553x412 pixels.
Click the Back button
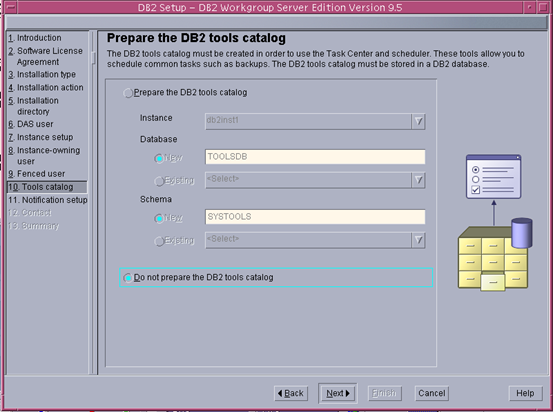[x=291, y=393]
